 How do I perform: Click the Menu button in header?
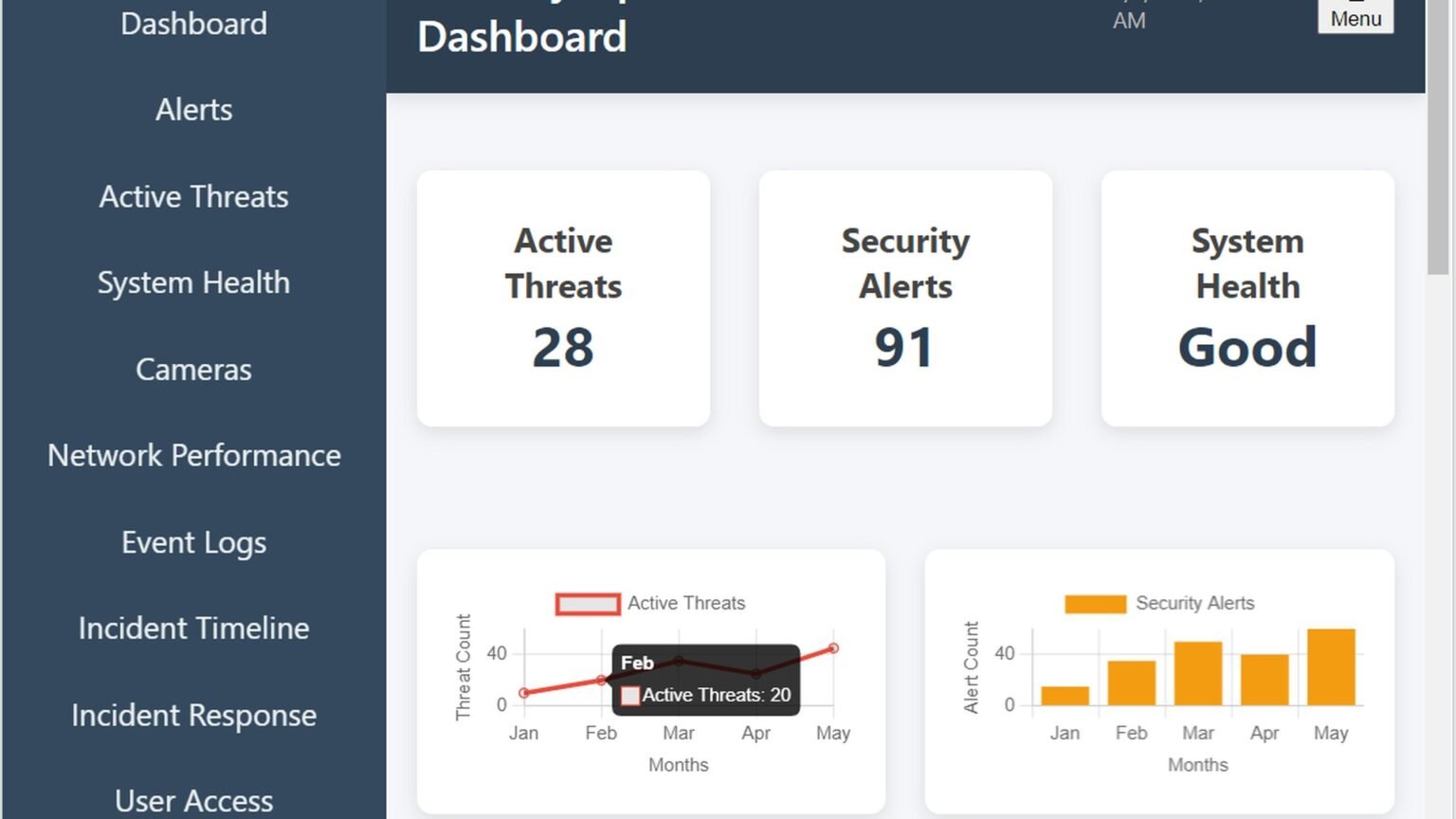pyautogui.click(x=1356, y=16)
